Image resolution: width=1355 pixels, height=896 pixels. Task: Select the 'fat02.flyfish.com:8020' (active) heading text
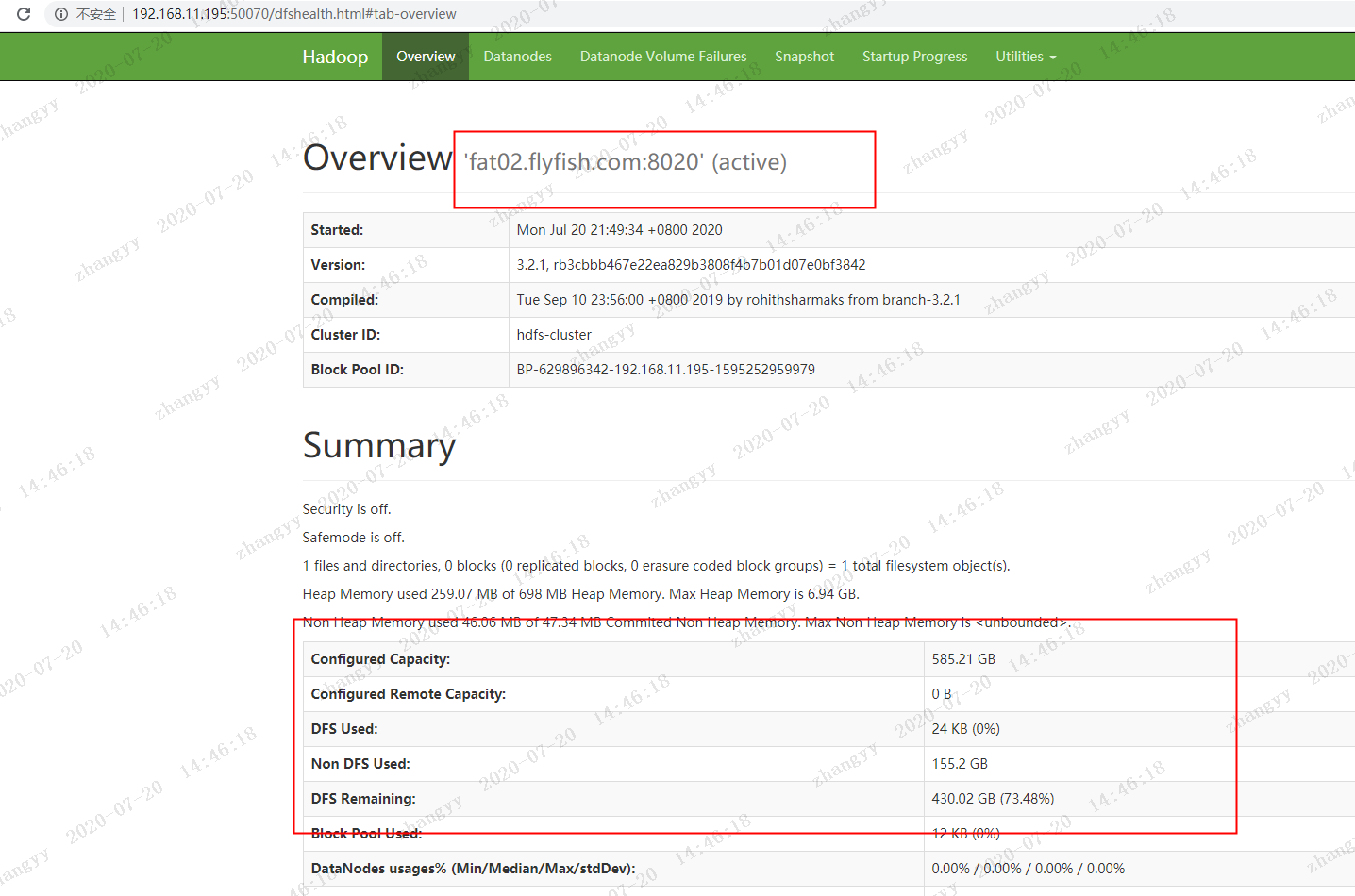point(625,162)
